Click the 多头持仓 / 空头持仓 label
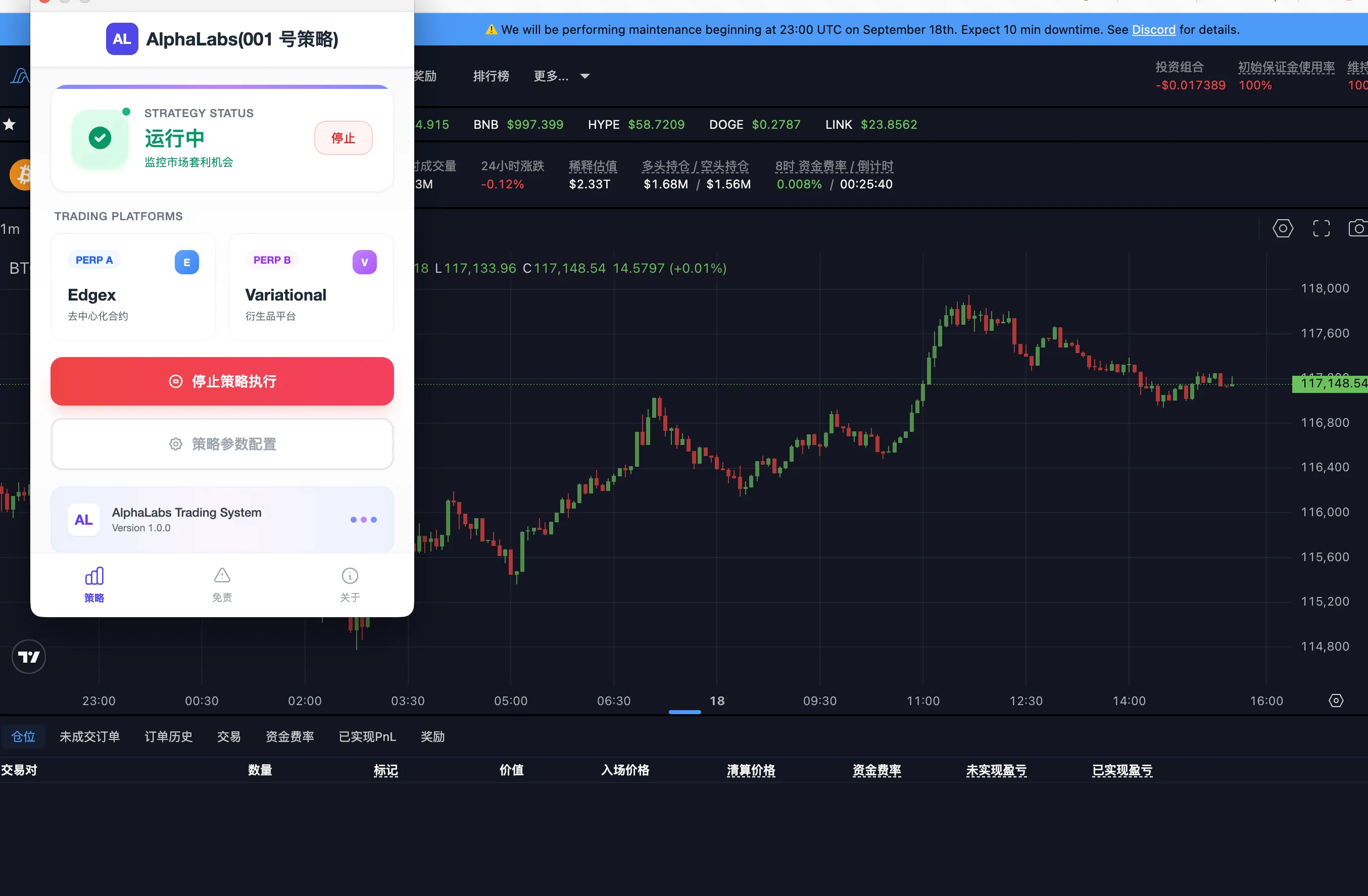1368x896 pixels. click(x=695, y=166)
